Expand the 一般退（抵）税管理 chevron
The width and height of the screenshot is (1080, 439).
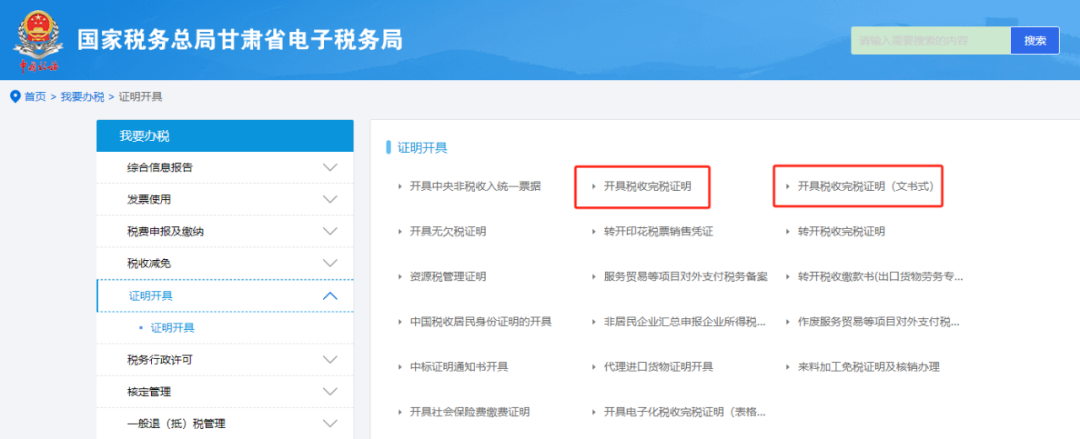click(330, 424)
